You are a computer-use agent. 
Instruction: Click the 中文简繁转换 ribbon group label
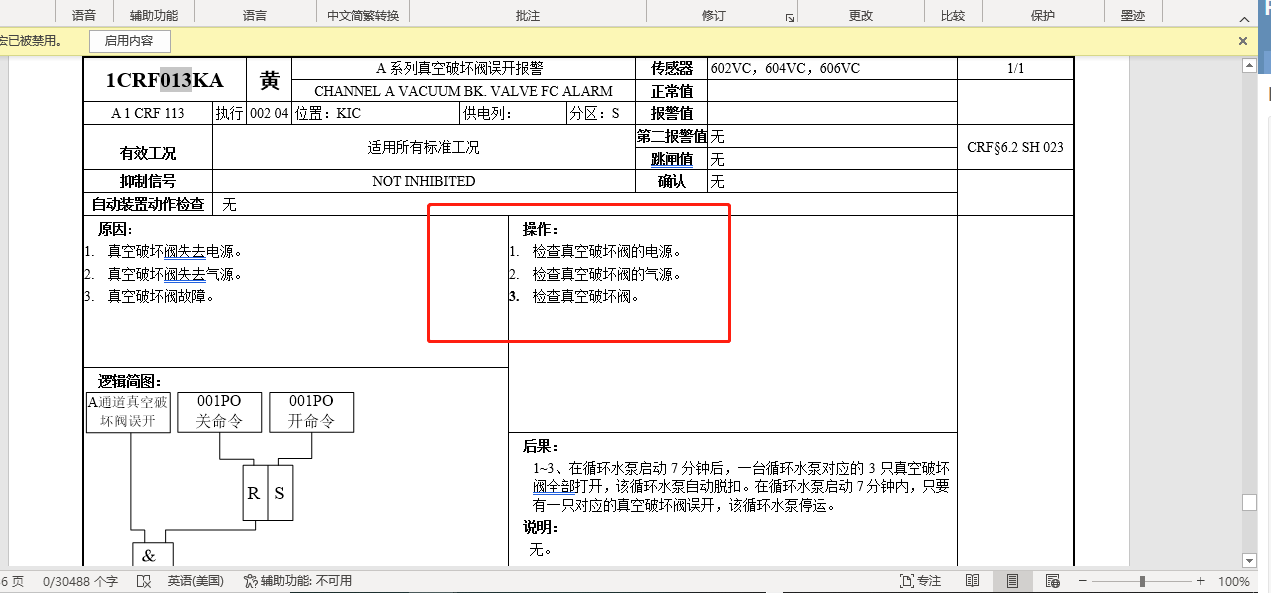tap(363, 15)
